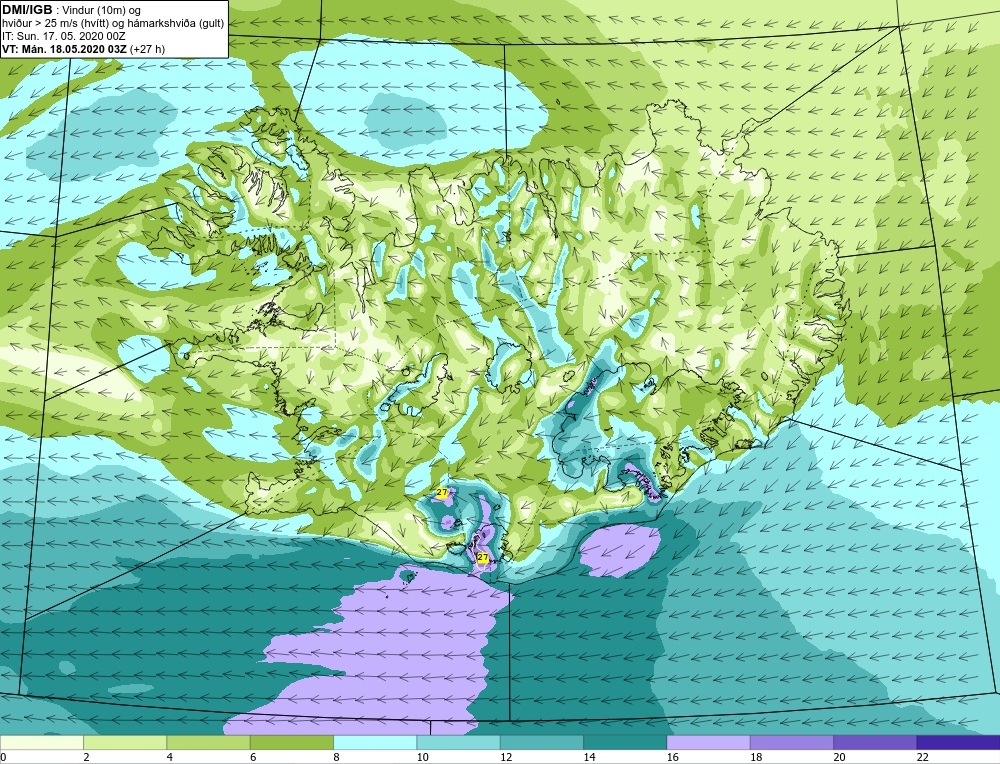
Task: Click the legend scale value 8
Action: [x=337, y=757]
